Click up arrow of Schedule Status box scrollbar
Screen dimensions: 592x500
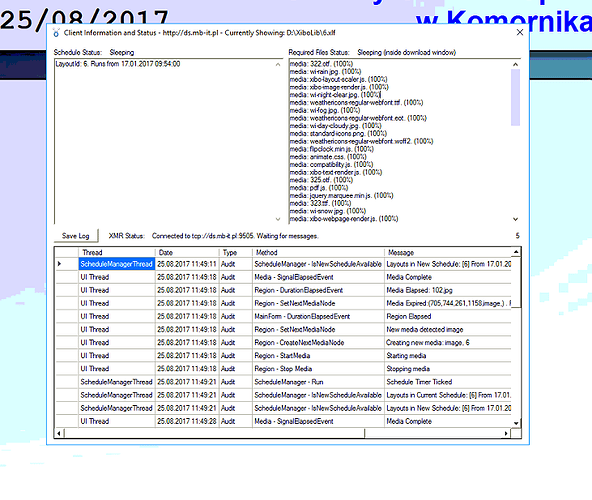point(278,65)
